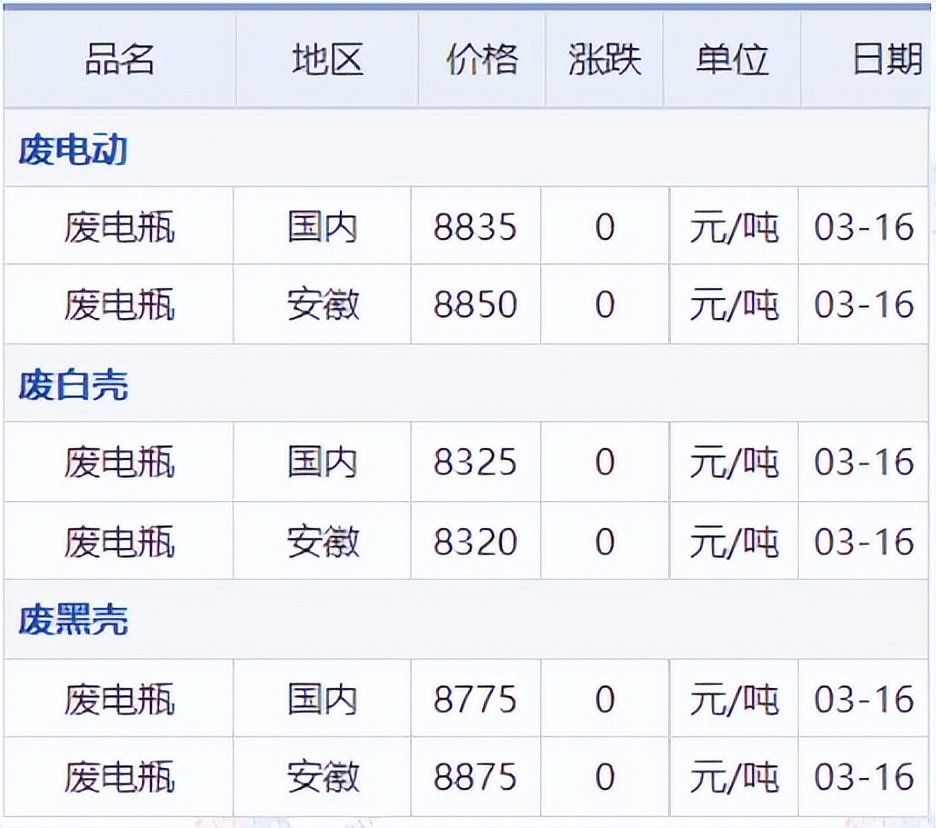Click the 涨跌 value 0 in the 8835 row

[605, 227]
